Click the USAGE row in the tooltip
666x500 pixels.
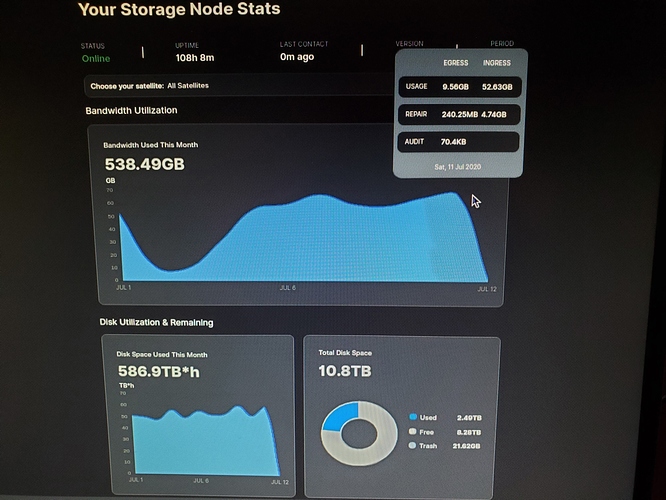tap(460, 87)
